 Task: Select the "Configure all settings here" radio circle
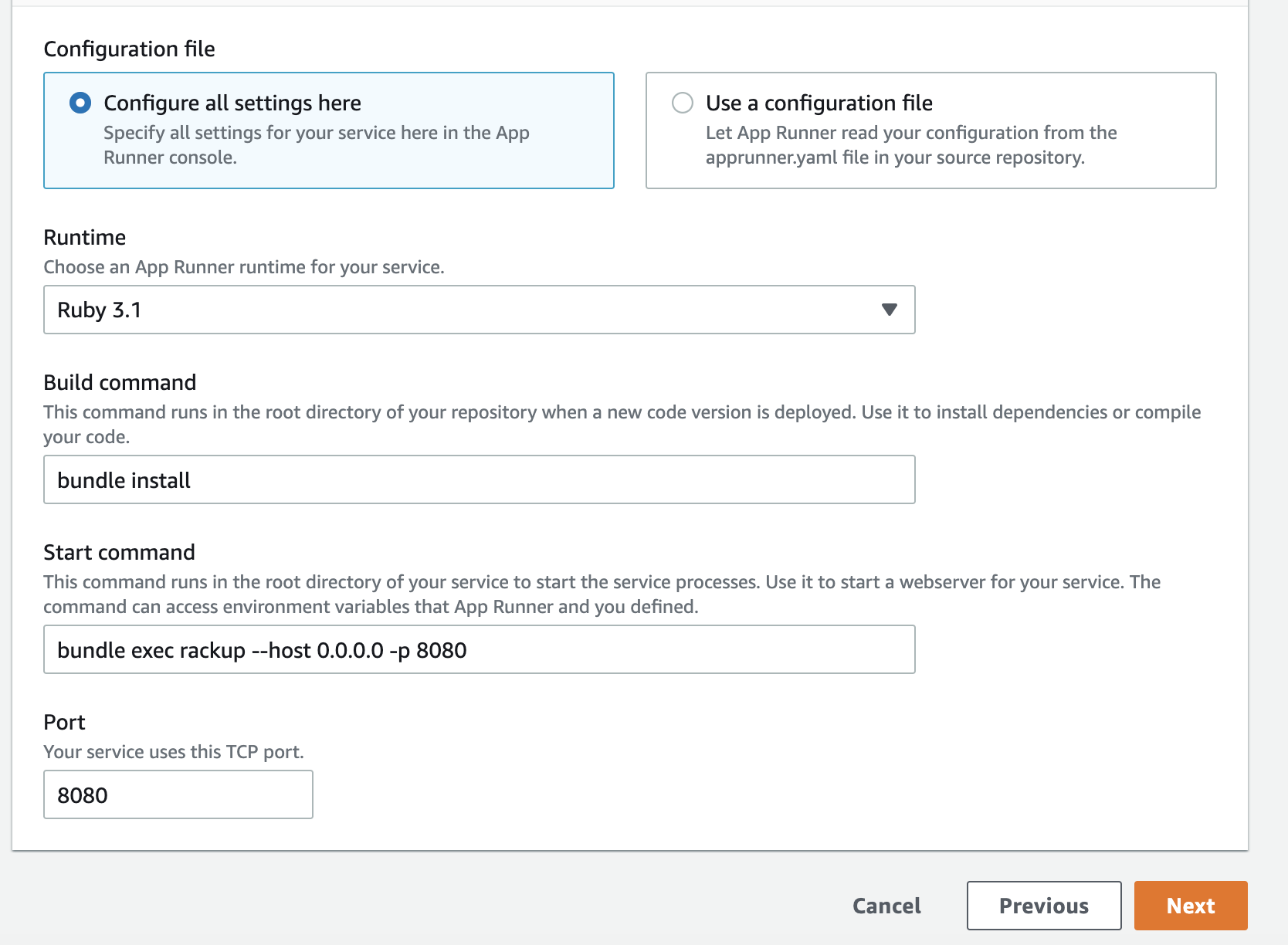[x=80, y=103]
